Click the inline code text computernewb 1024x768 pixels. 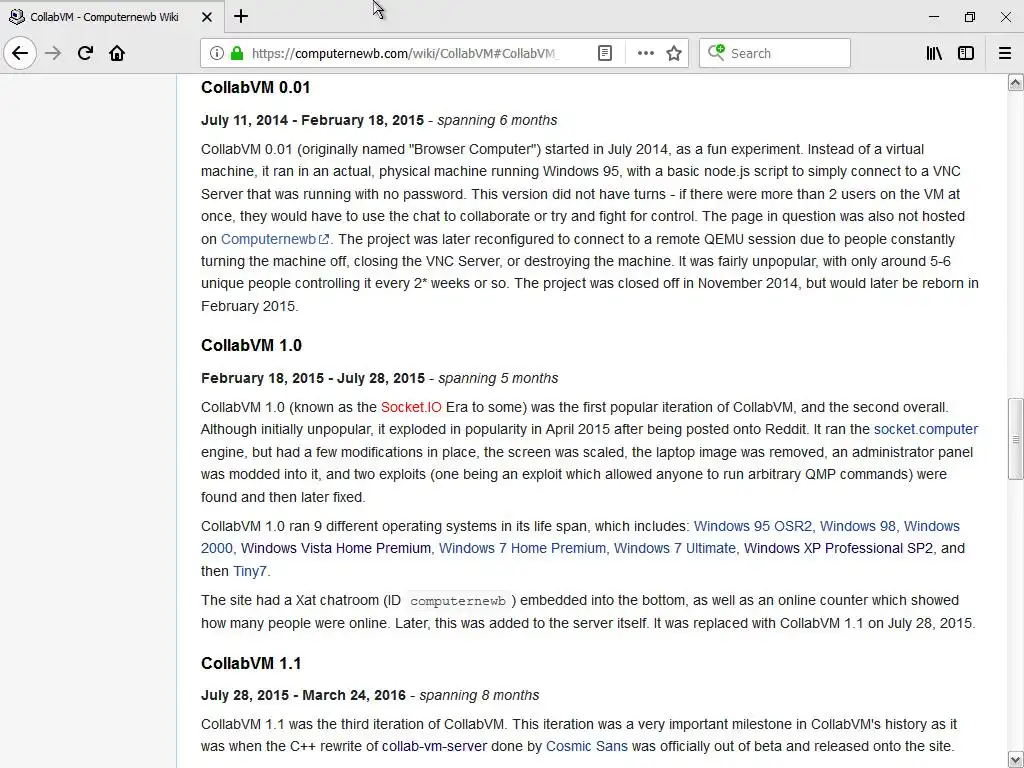coord(458,601)
